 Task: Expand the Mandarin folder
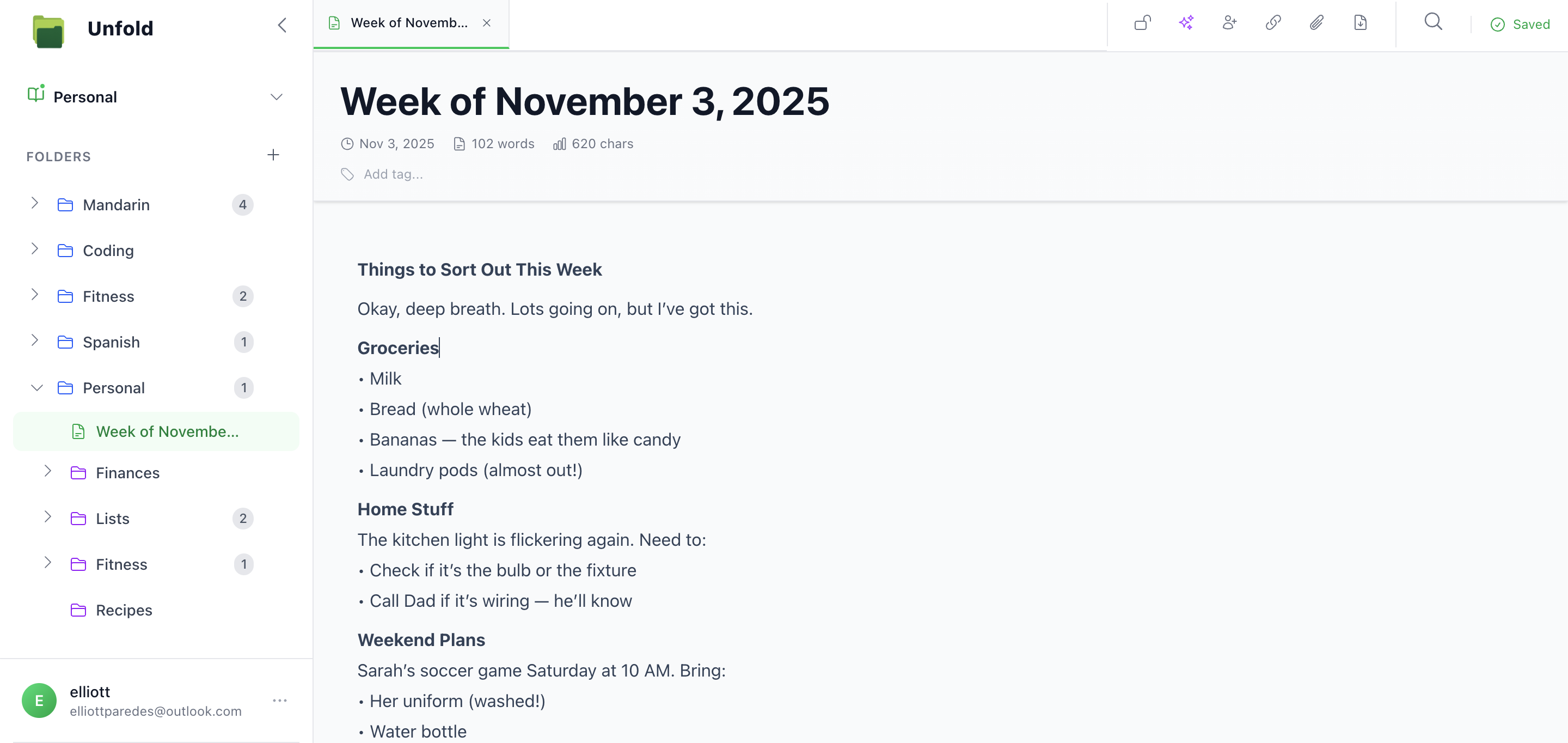35,204
